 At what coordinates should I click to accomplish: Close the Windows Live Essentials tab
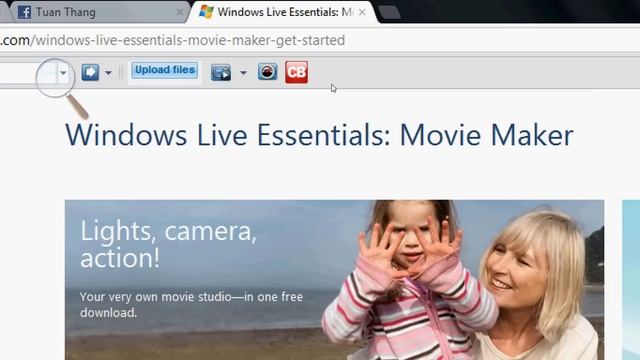click(x=362, y=12)
